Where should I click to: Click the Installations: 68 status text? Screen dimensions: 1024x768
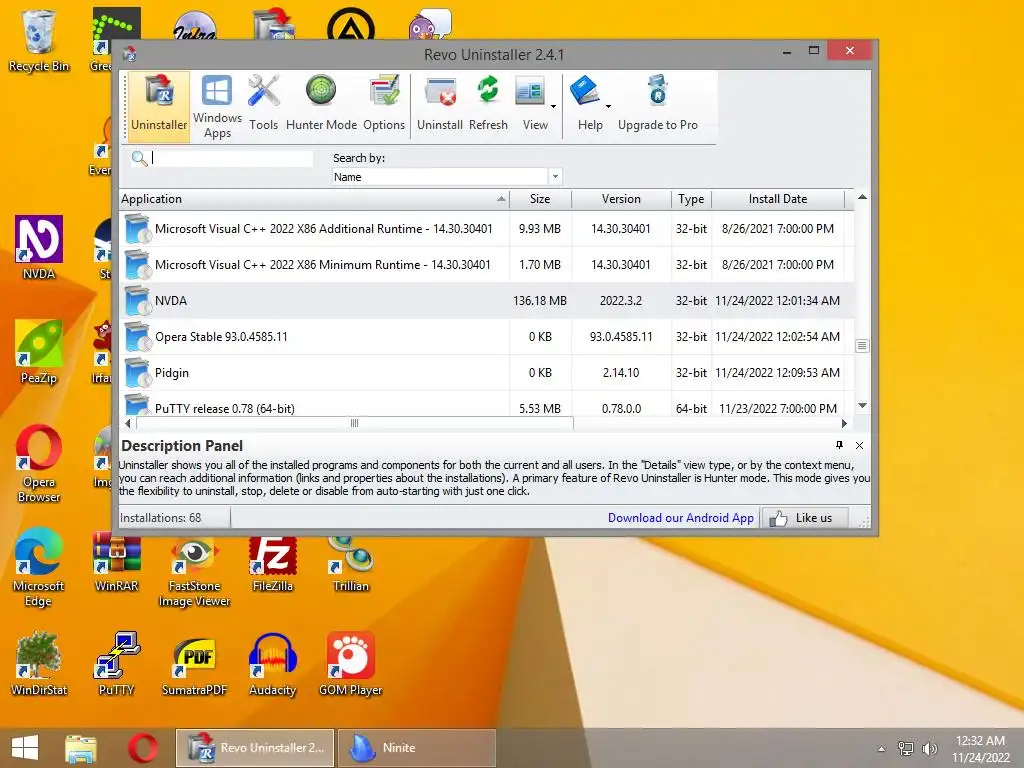(x=161, y=518)
